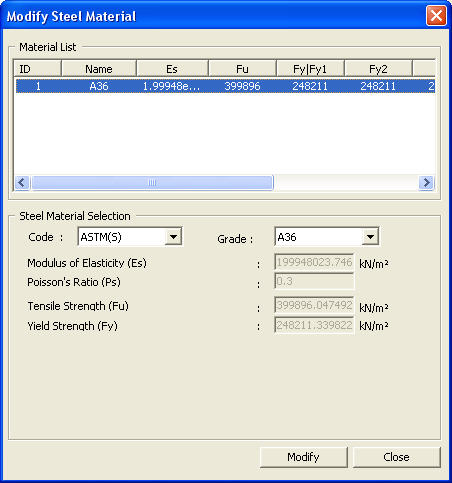
Task: Click the Modify button
Action: click(x=303, y=457)
